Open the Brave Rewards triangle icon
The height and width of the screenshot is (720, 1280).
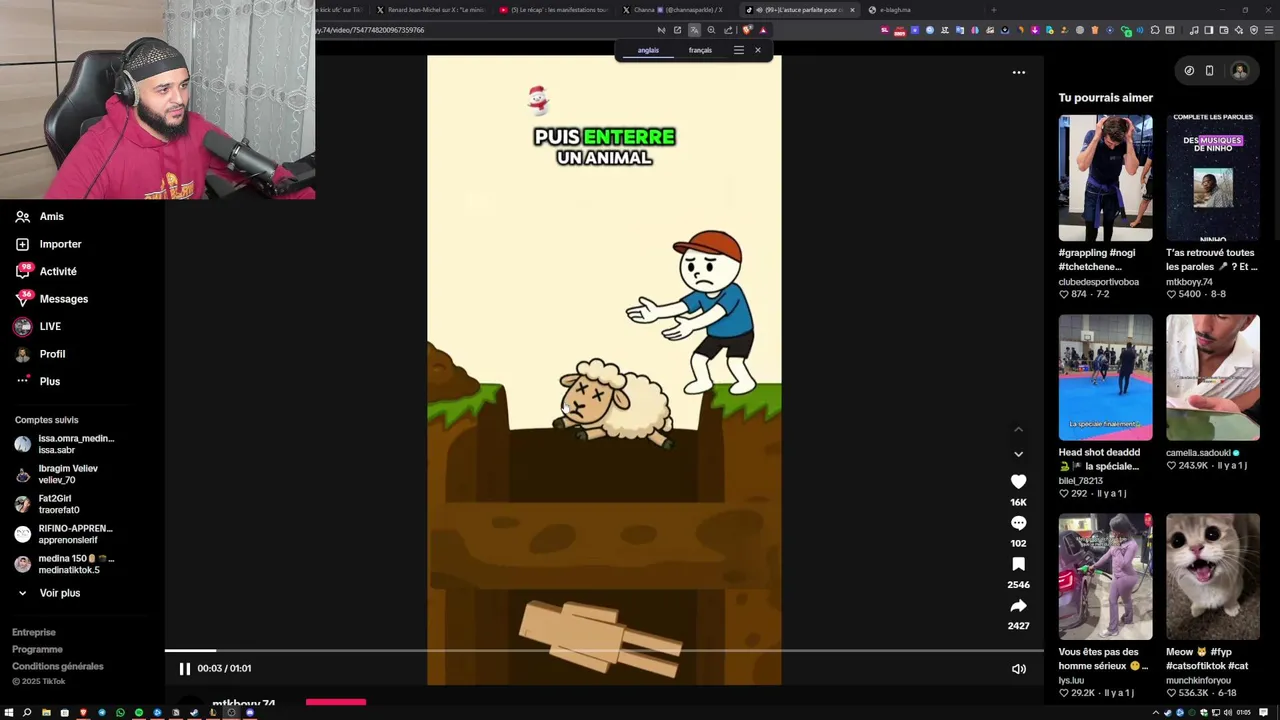click(762, 30)
